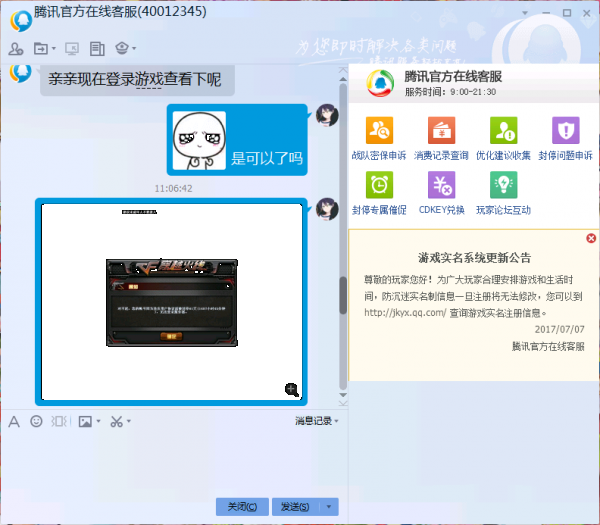Screen dimensions: 600x525
Task: Open the CrossFire error screenshot thumbnail
Action: (x=172, y=303)
